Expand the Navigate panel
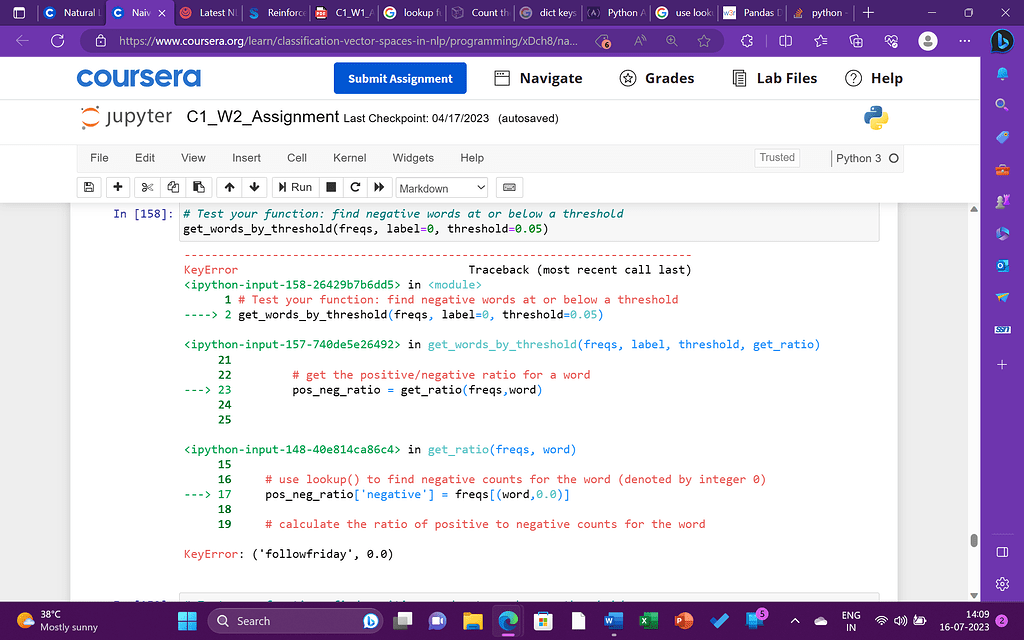Screen dimensions: 1024x640 (x=539, y=78)
